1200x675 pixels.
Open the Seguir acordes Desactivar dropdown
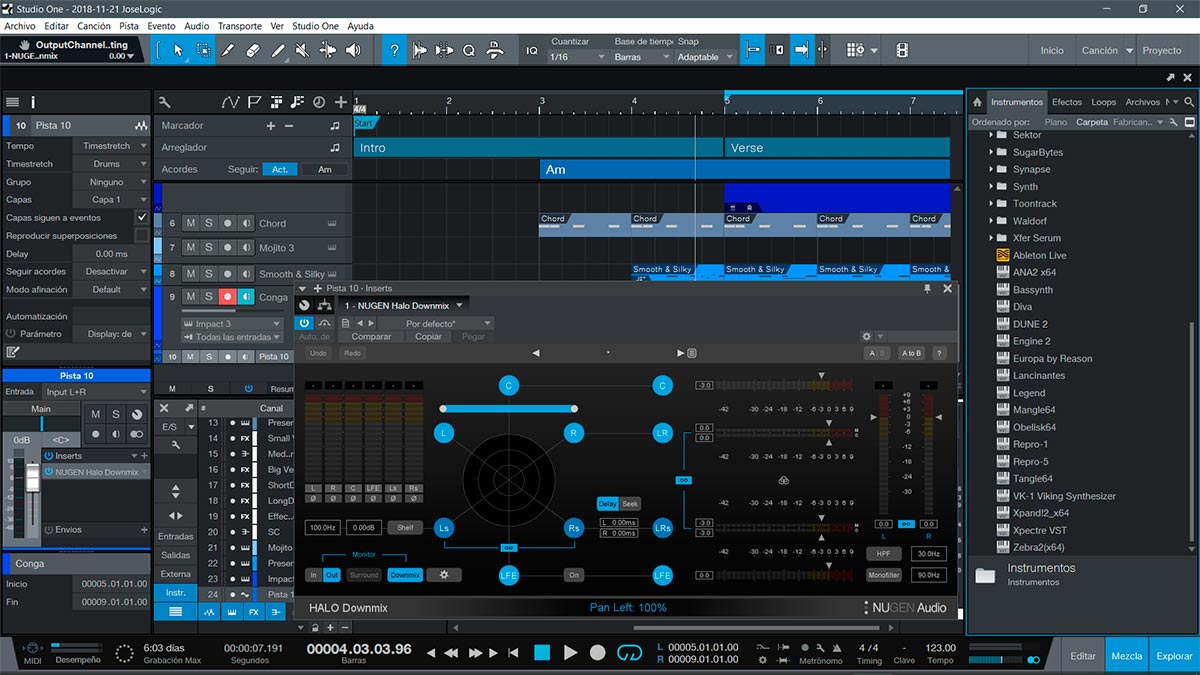pos(112,271)
